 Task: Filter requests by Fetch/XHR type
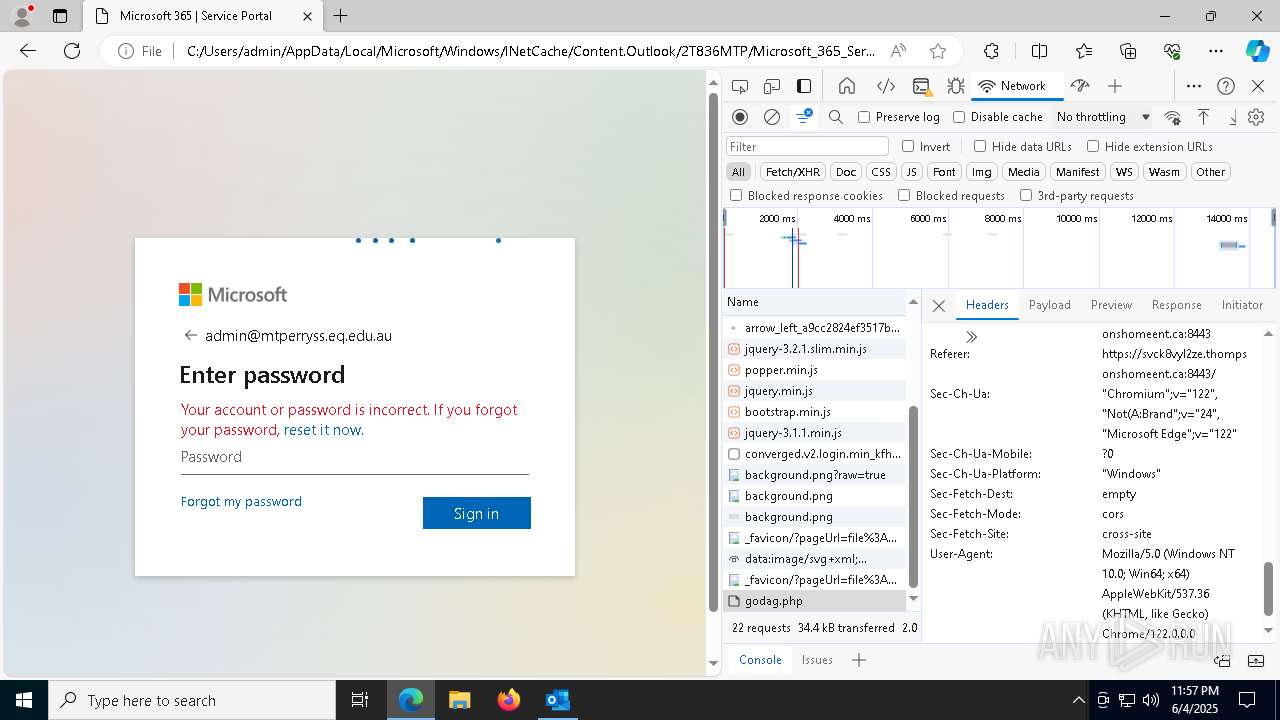pyautogui.click(x=793, y=172)
